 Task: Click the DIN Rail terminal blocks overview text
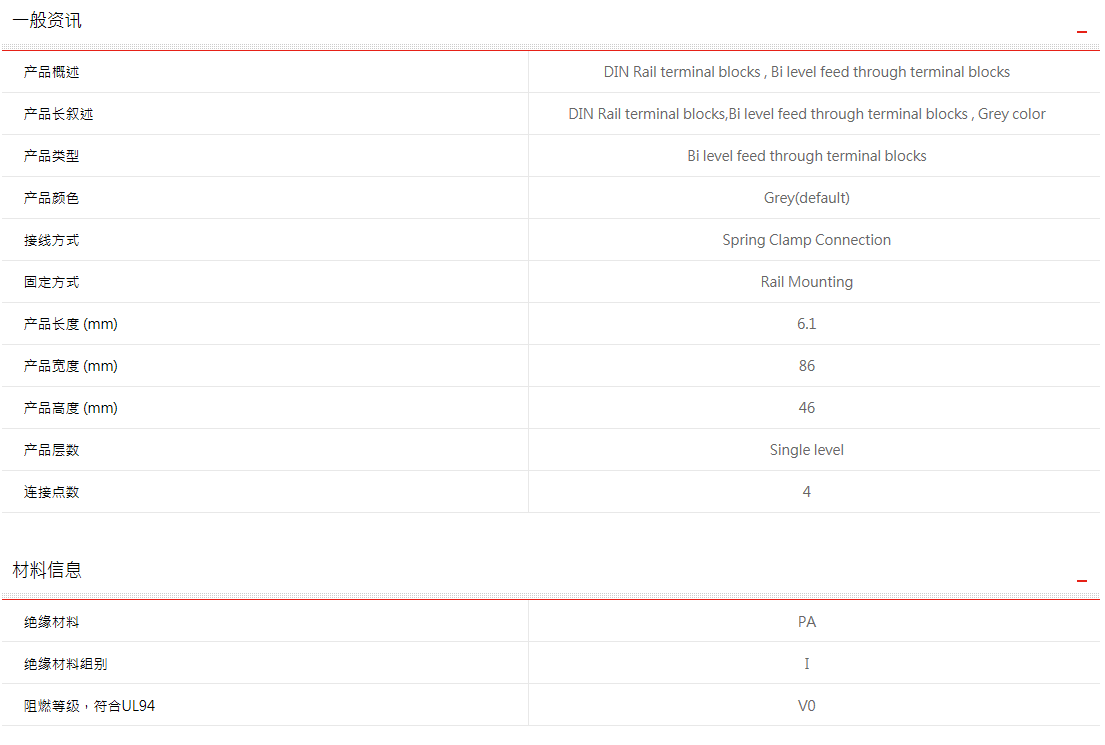806,72
